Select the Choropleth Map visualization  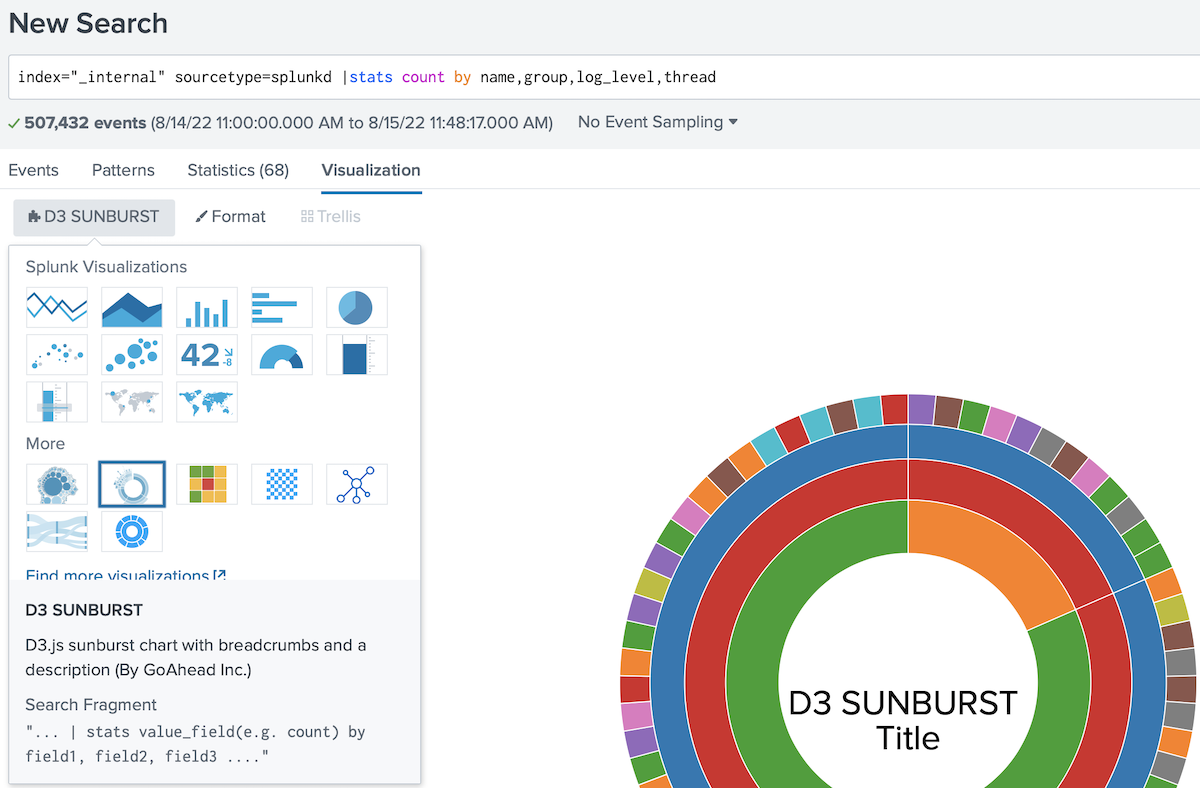pyautogui.click(x=207, y=401)
